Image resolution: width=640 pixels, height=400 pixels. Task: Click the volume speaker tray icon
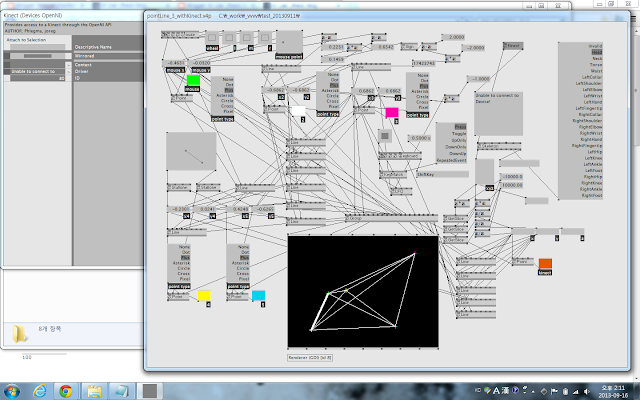pyautogui.click(x=587, y=391)
